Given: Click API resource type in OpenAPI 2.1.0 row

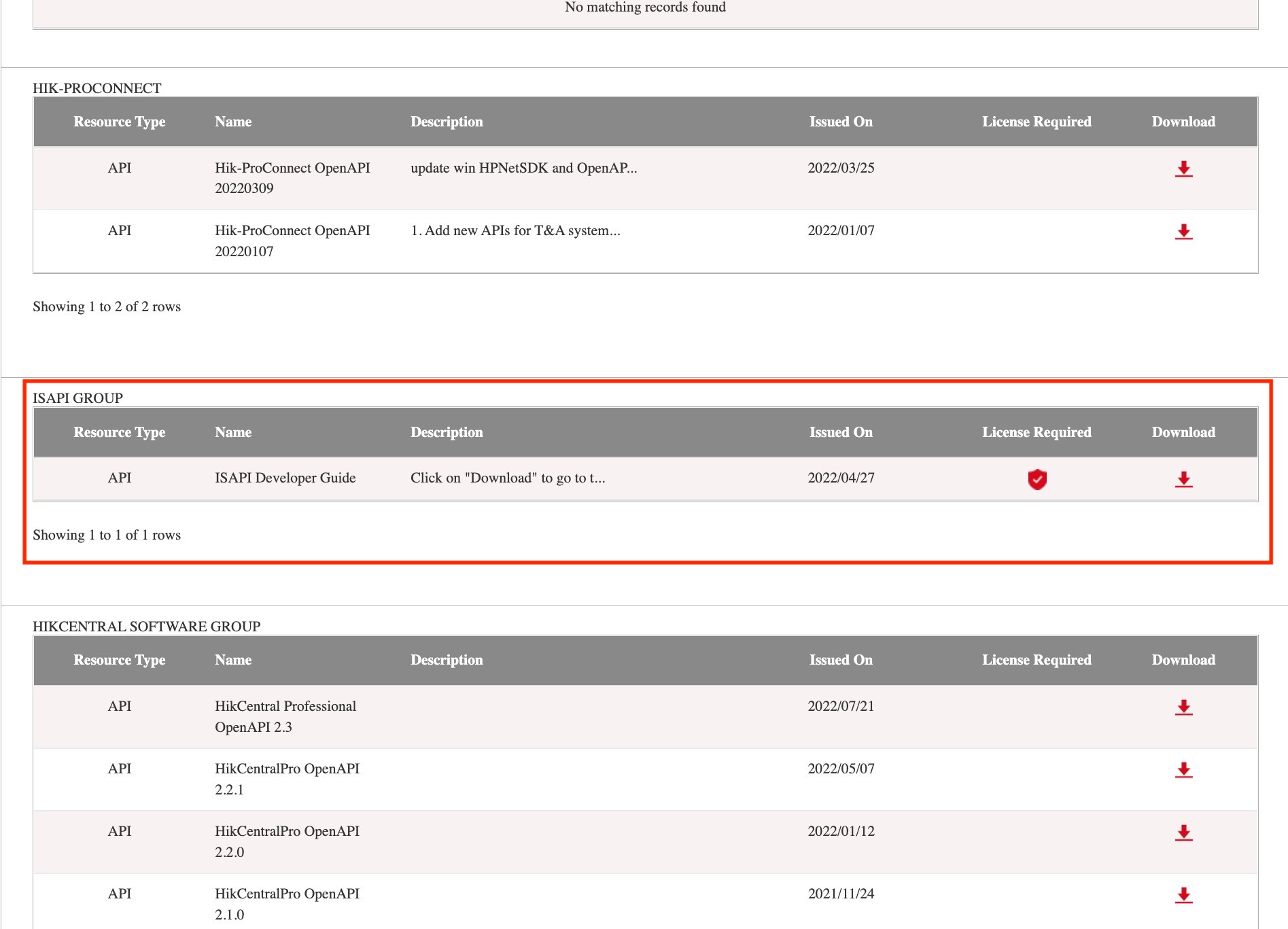Looking at the screenshot, I should click(120, 894).
